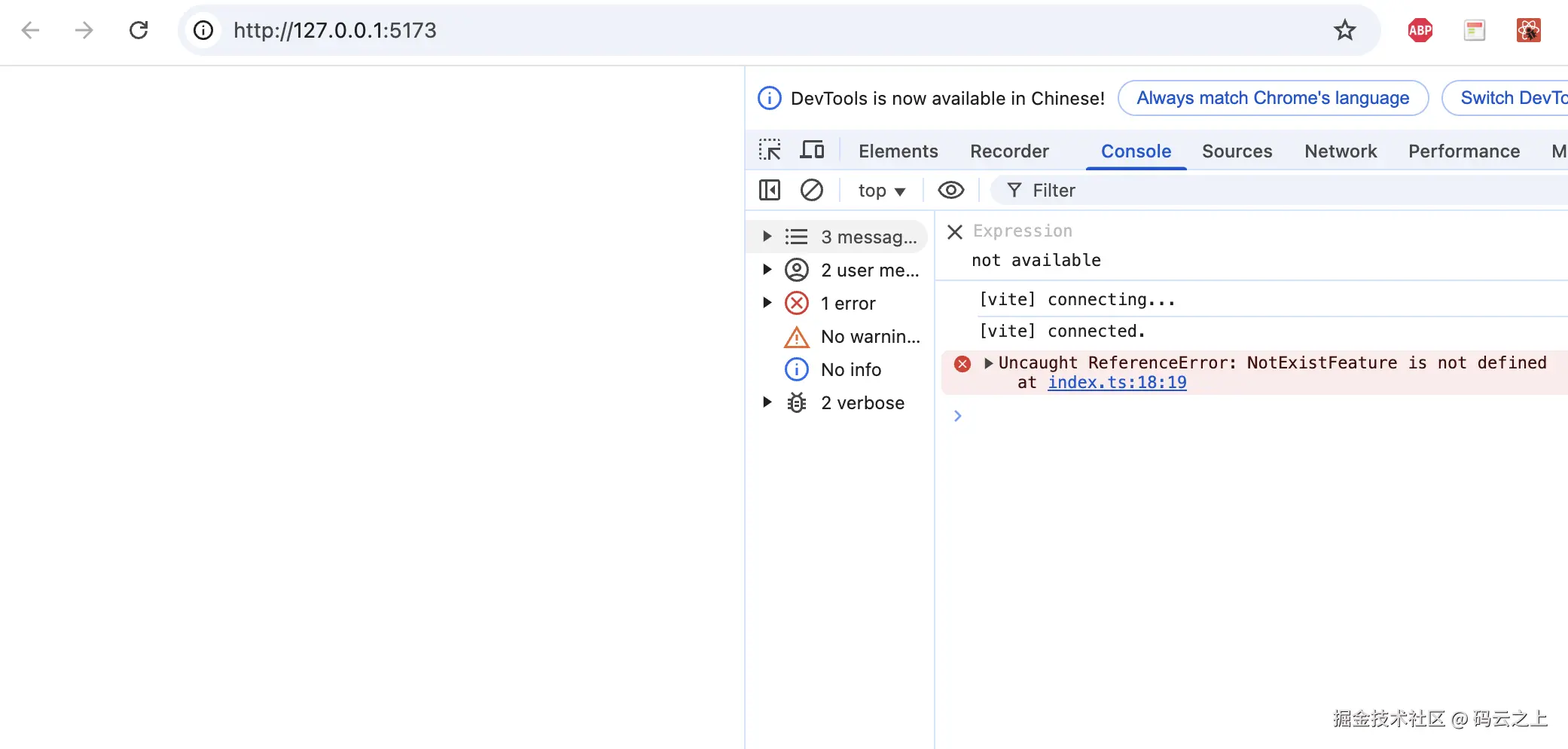Toggle the device toolbar icon
This screenshot has width=1568, height=749.
point(811,150)
